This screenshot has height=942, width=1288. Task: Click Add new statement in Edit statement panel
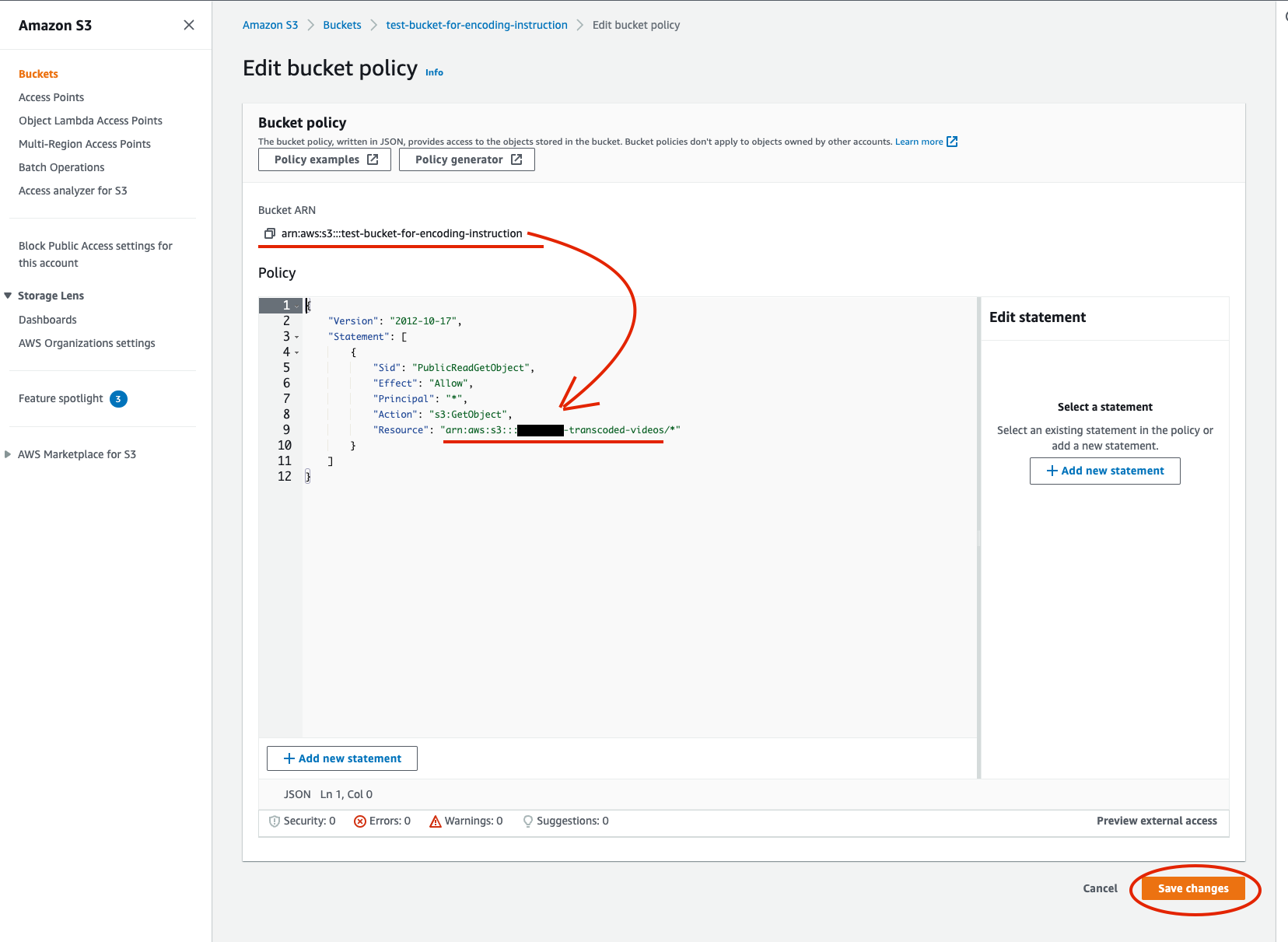pos(1104,471)
